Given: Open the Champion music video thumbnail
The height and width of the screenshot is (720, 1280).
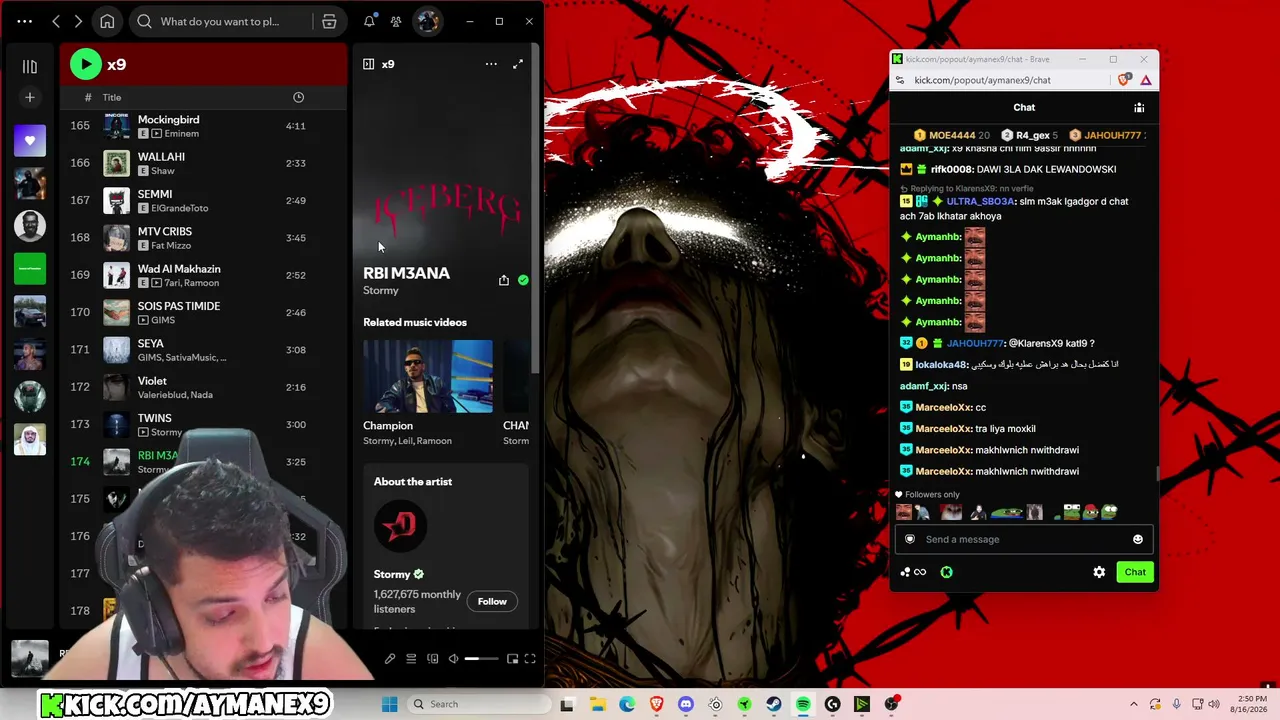Looking at the screenshot, I should tap(428, 376).
